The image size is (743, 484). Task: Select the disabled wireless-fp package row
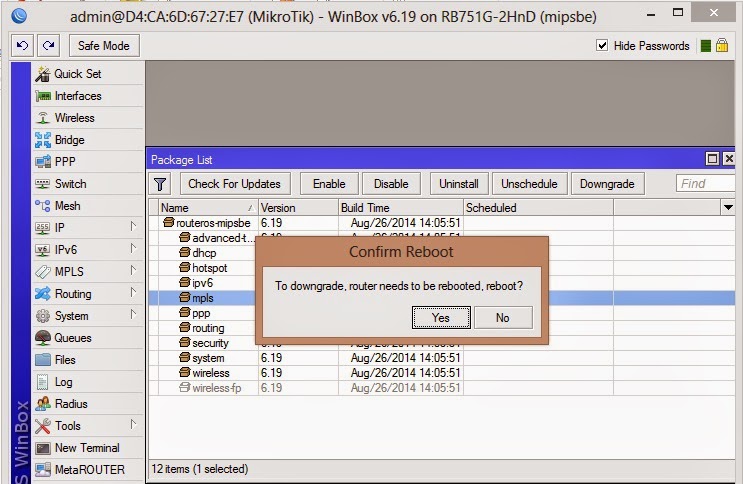click(x=442, y=388)
